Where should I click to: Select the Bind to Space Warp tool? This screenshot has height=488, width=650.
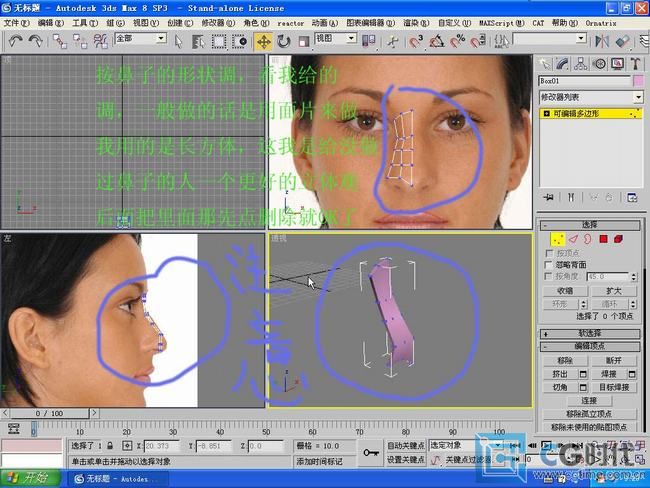[100, 41]
